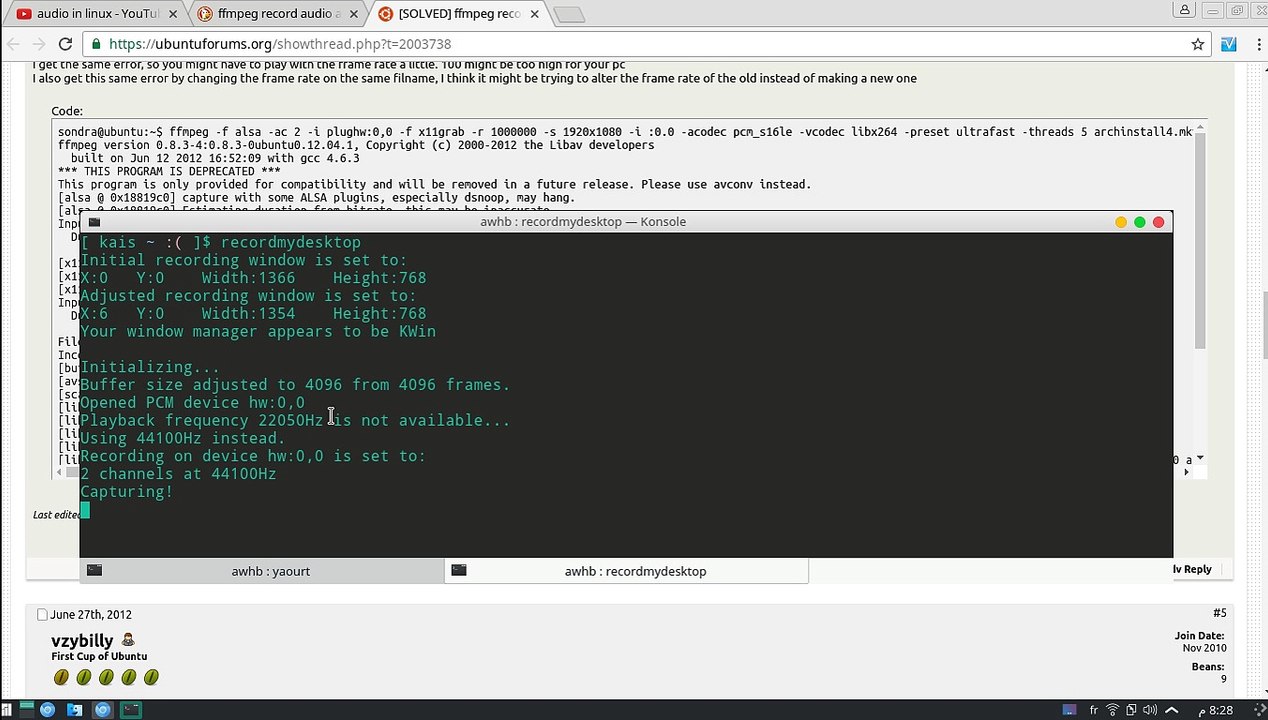
Task: Click the 'Using 44100Hz instead.' terminal line
Action: pos(183,438)
